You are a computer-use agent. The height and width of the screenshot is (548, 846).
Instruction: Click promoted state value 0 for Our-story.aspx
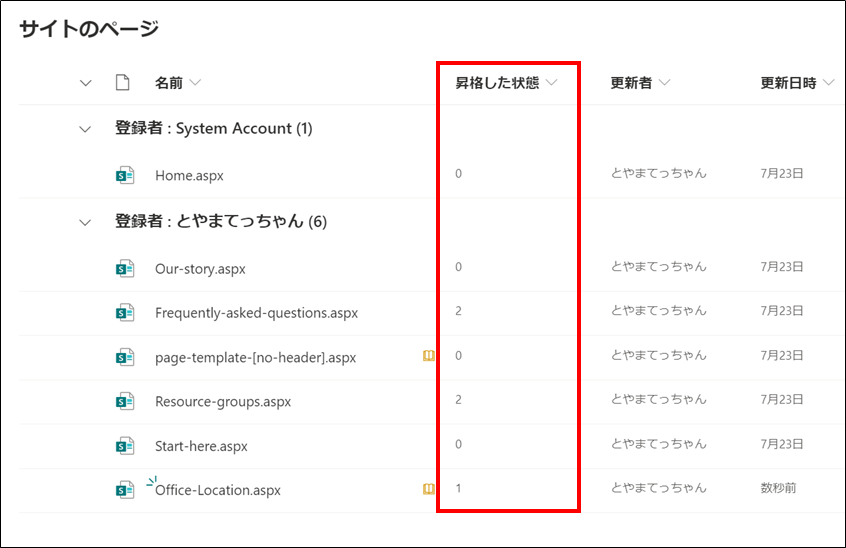459,267
